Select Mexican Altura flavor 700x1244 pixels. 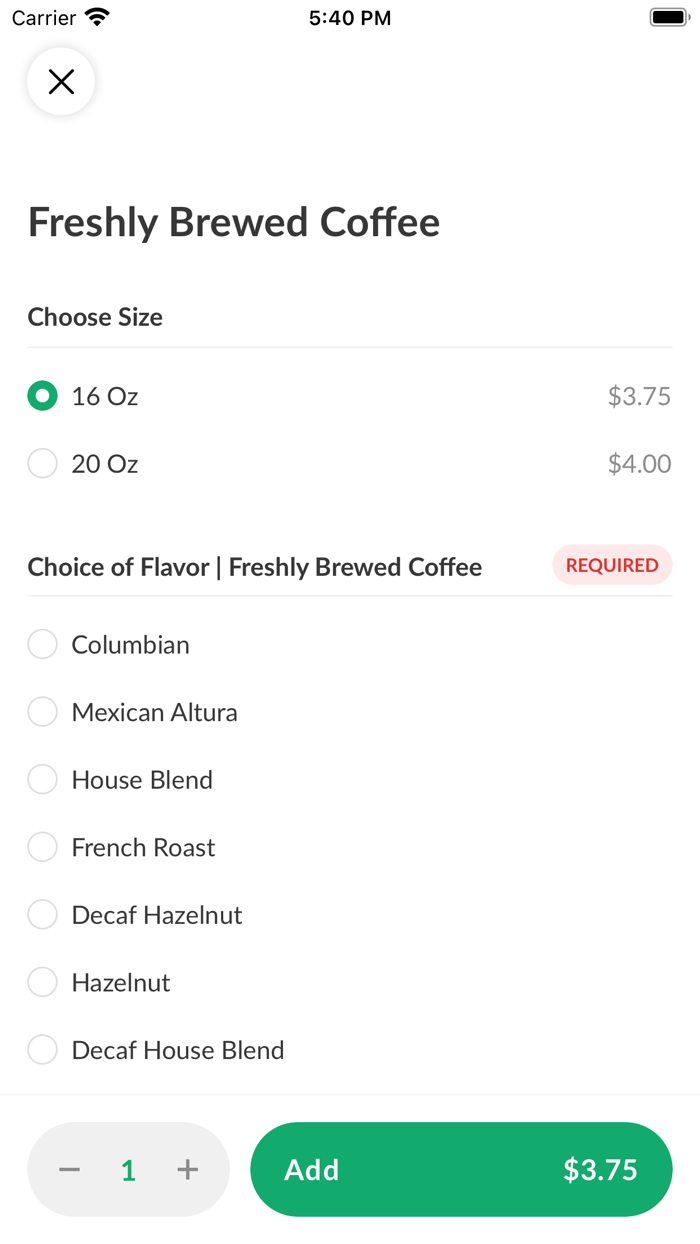point(42,712)
